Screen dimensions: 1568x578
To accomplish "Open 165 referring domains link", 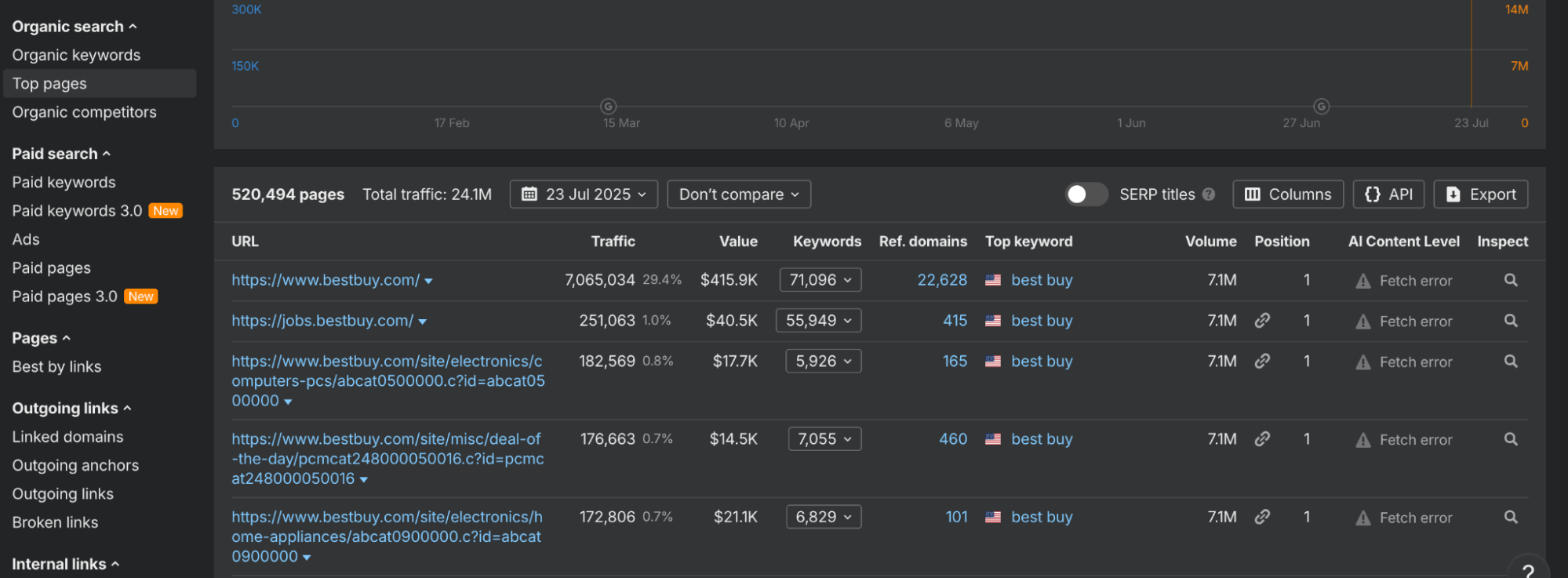I will (x=955, y=361).
